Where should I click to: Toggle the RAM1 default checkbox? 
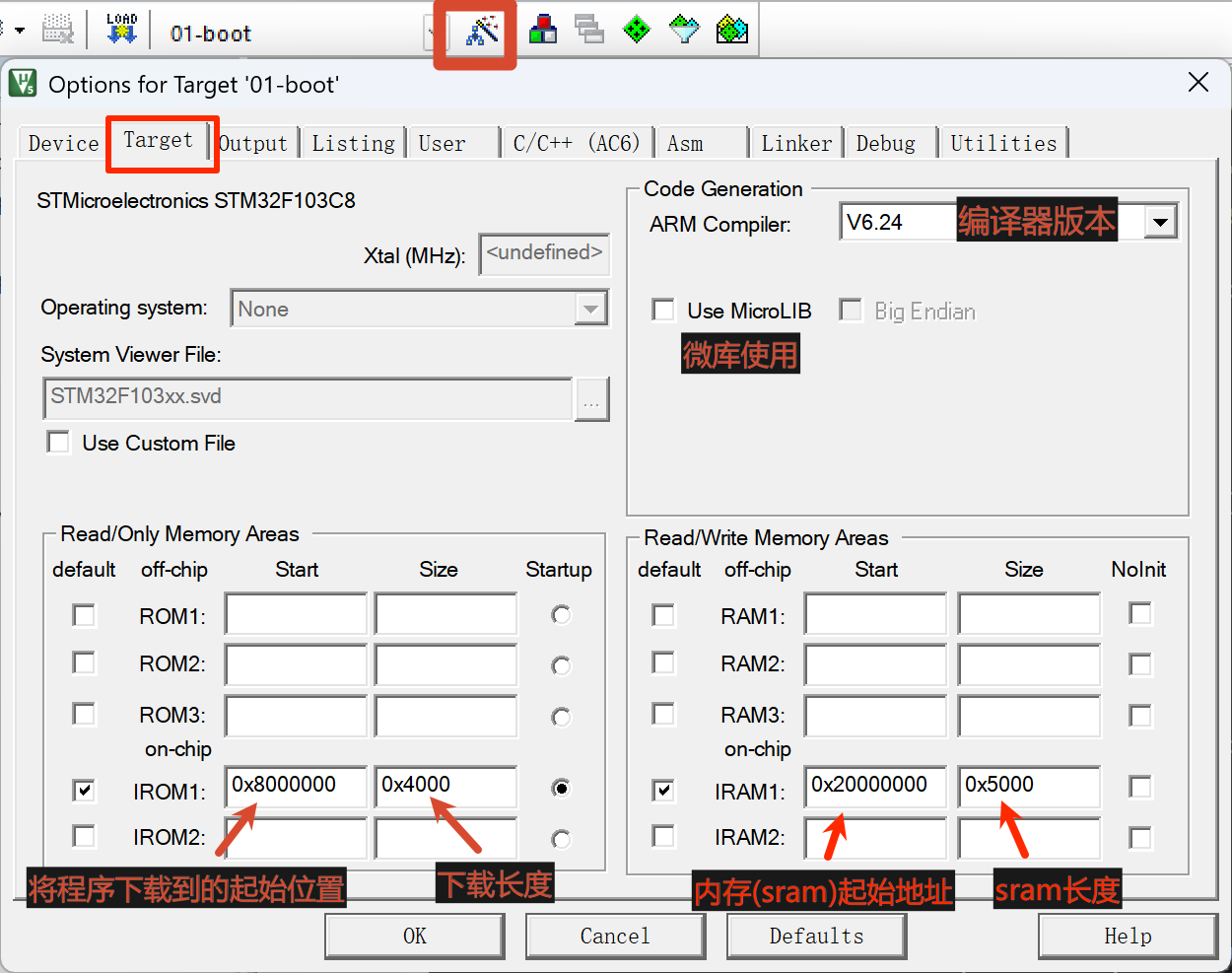664,615
